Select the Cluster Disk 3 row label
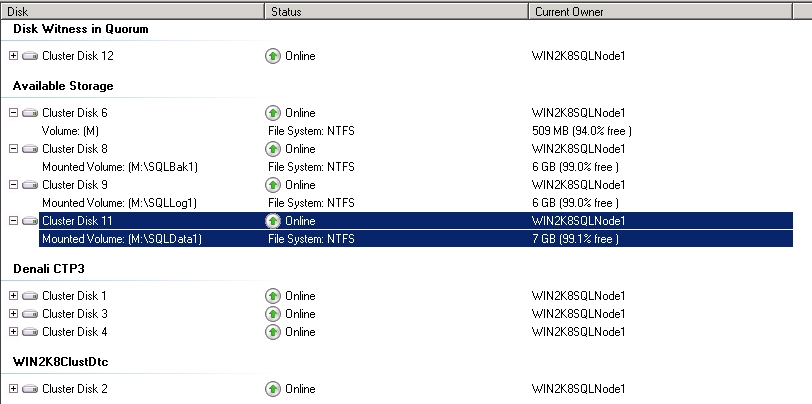The image size is (812, 404). 74,314
